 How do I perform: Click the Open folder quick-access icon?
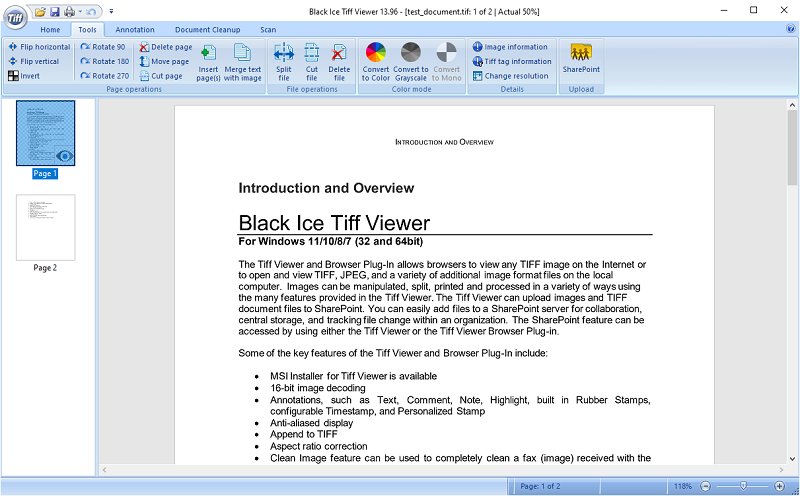click(40, 11)
